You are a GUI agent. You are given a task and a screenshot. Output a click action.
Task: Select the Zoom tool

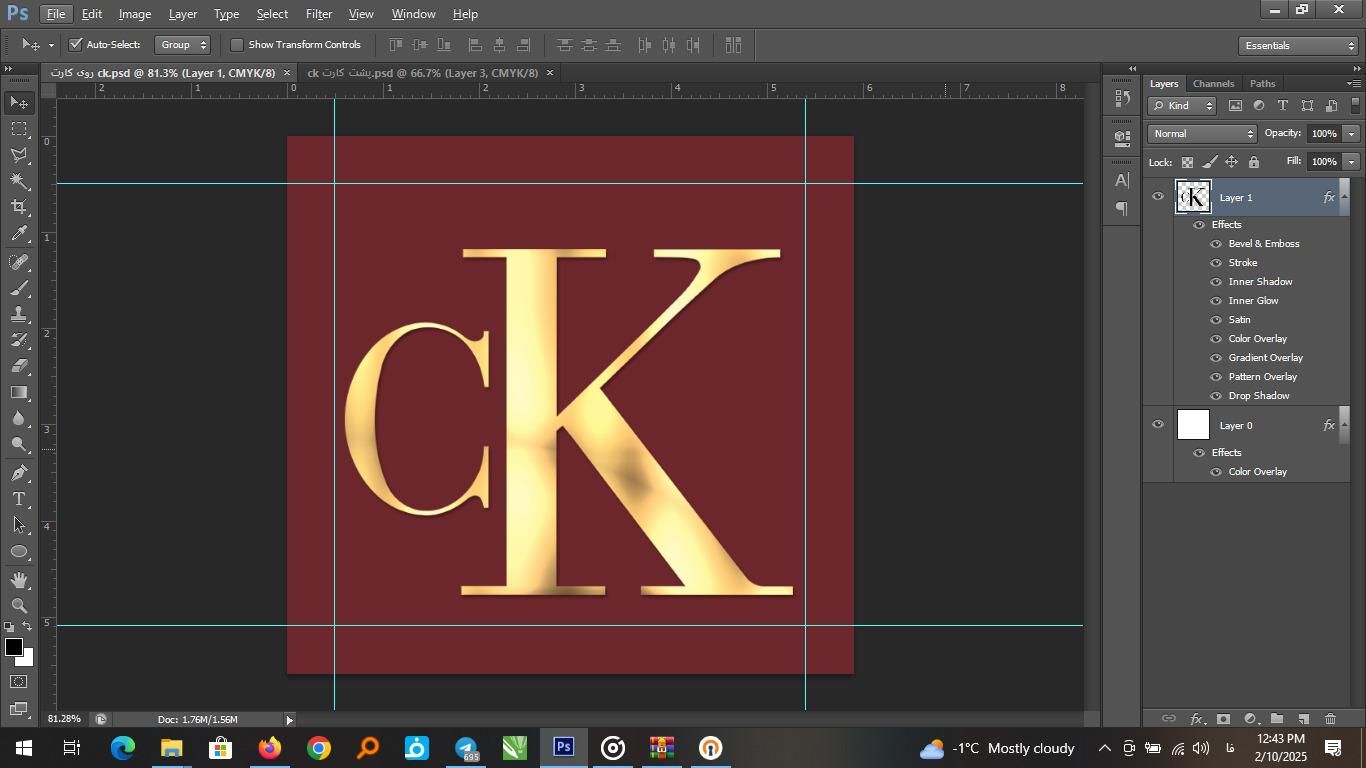click(x=19, y=606)
